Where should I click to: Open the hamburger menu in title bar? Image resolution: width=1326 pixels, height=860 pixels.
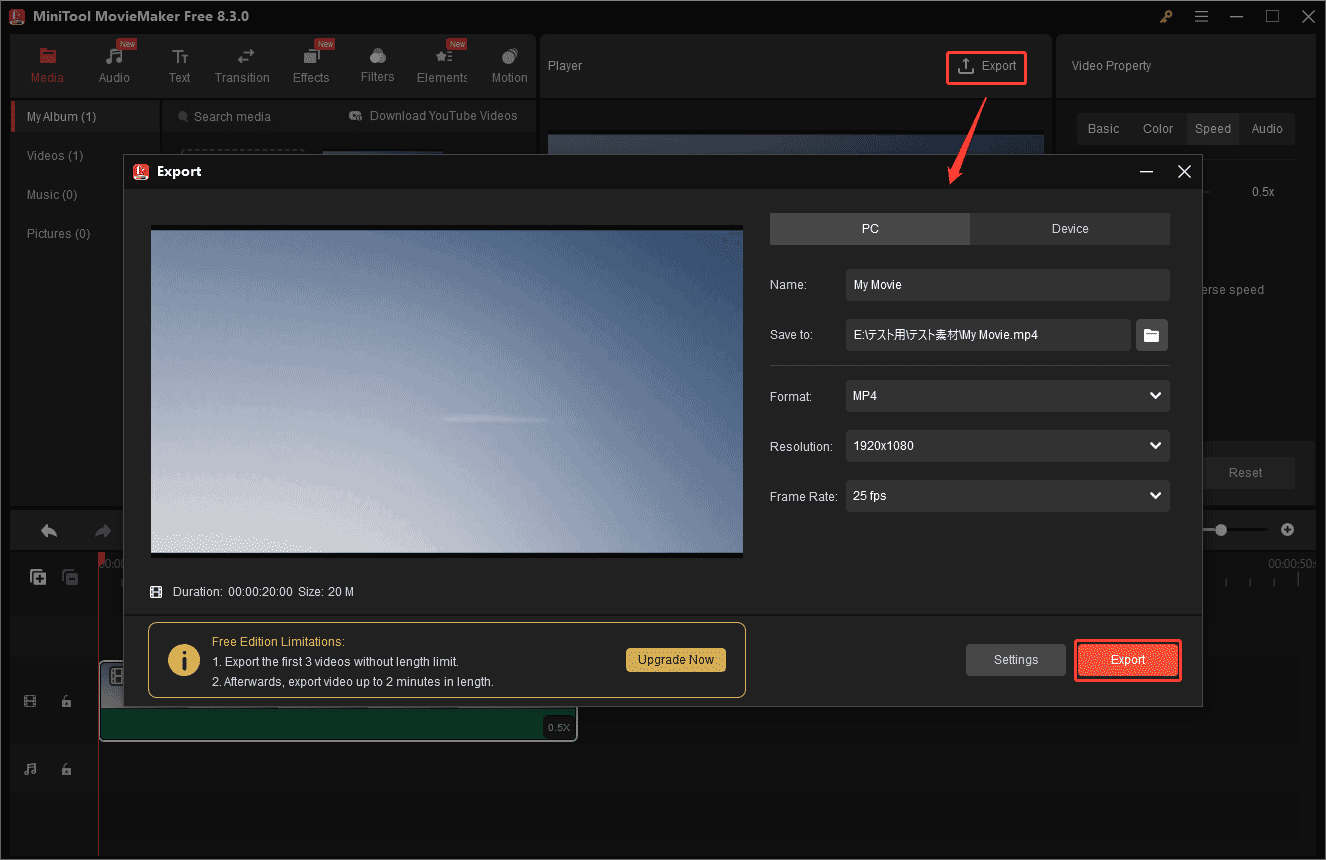pyautogui.click(x=1201, y=16)
